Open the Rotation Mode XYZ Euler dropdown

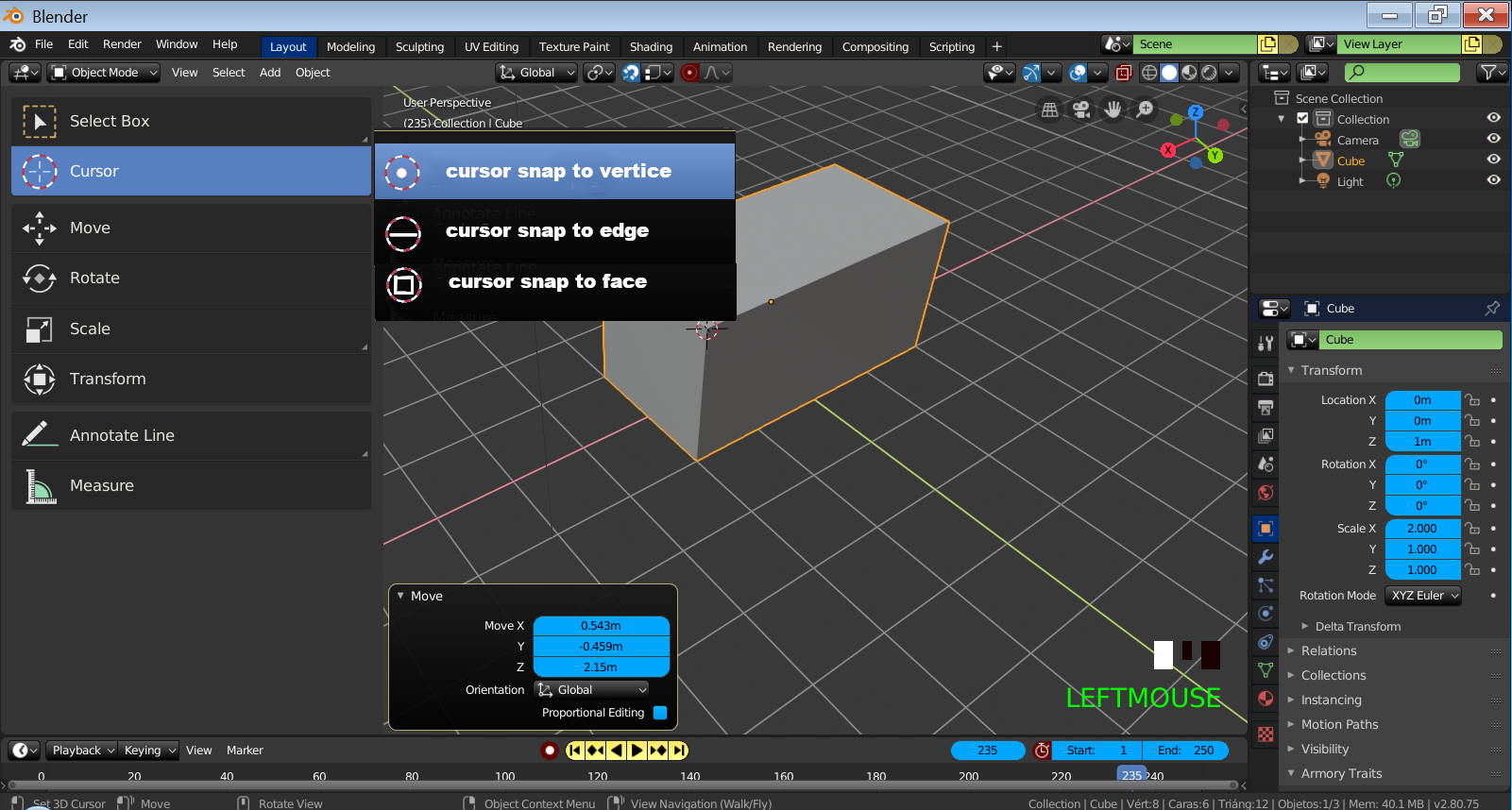(1423, 596)
